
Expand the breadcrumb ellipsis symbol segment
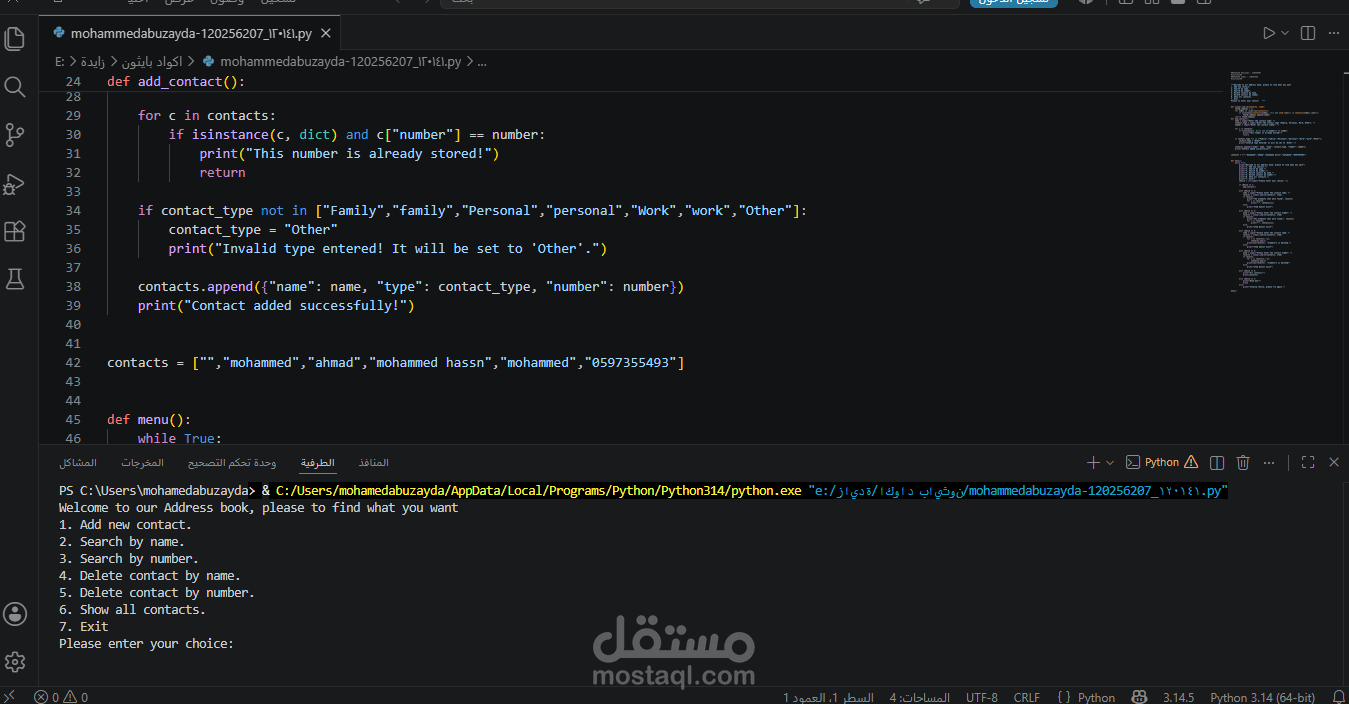point(481,61)
